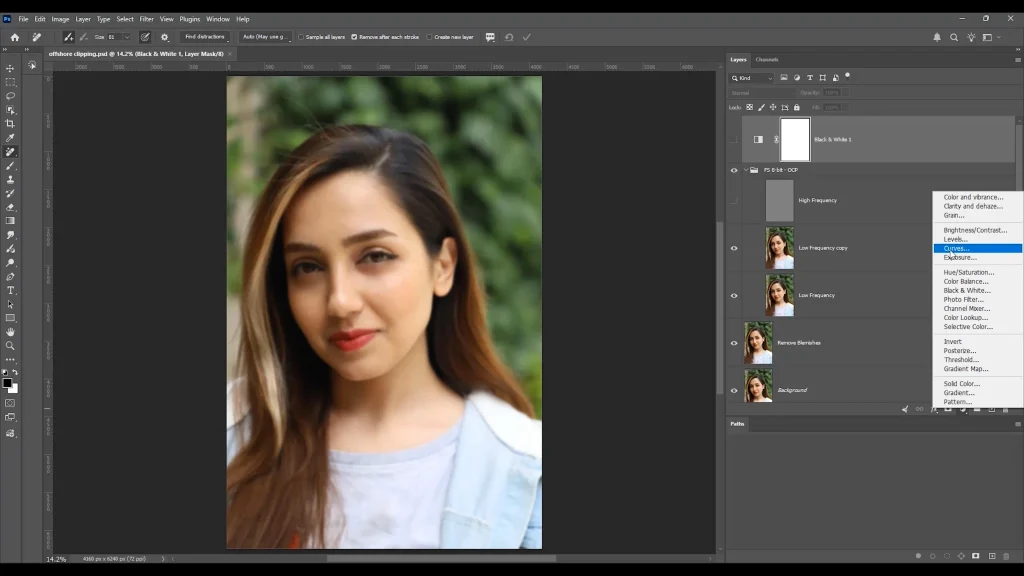The image size is (1024, 576).
Task: Choose Curves... from adjustment menu
Action: click(978, 248)
